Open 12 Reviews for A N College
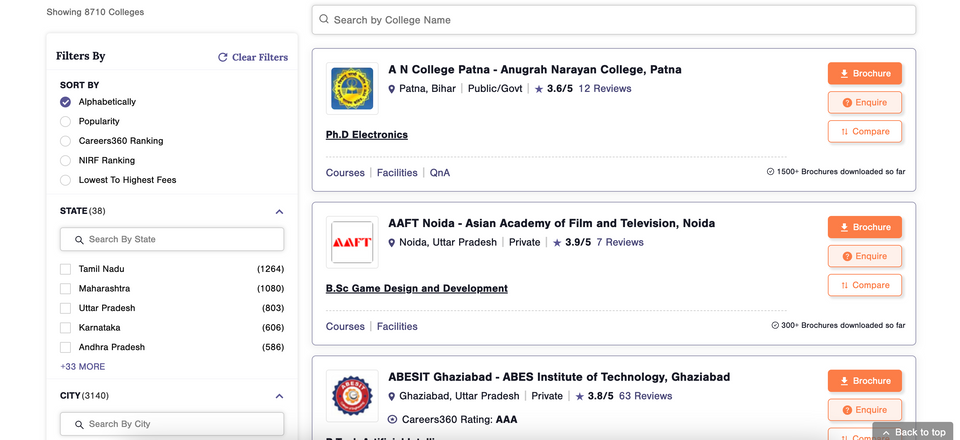 click(x=604, y=89)
